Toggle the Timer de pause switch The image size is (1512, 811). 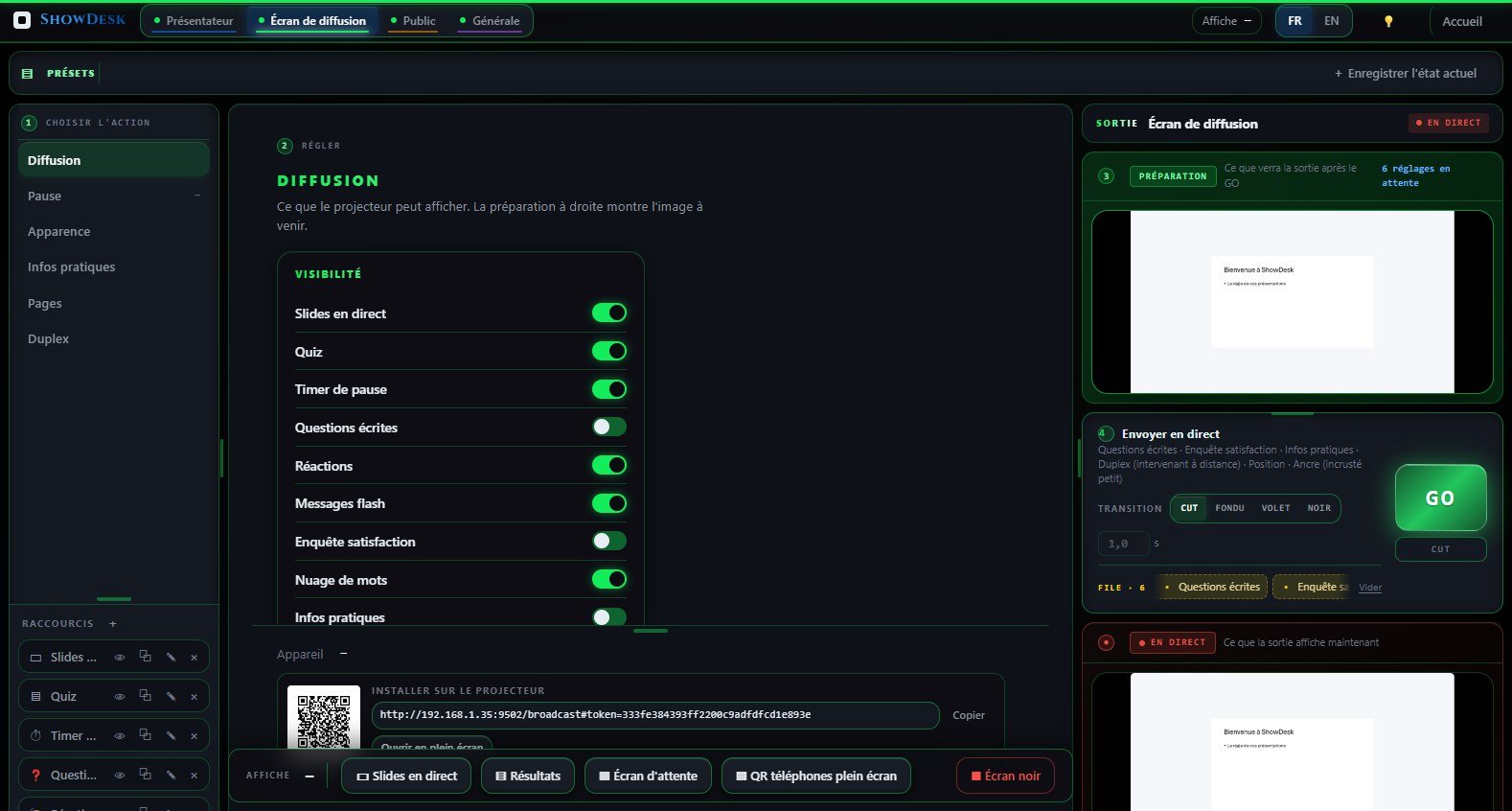tap(609, 389)
